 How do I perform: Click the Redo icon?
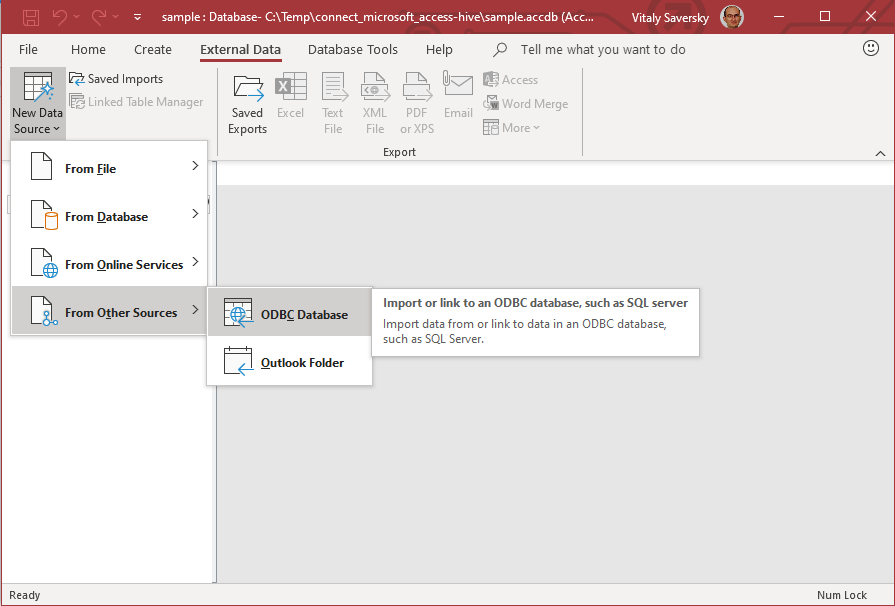coord(99,17)
